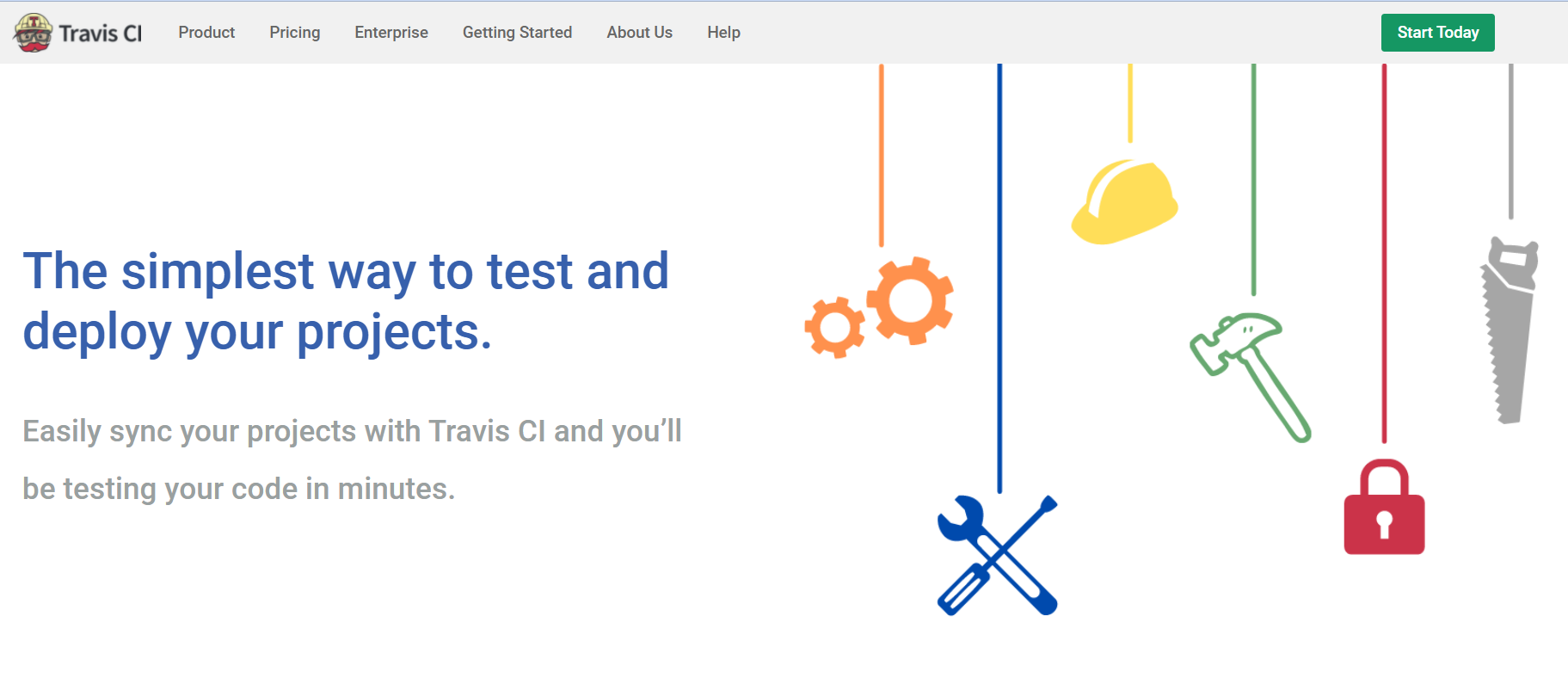This screenshot has height=678, width=1568.
Task: Open the Enterprise nav item
Action: [391, 33]
